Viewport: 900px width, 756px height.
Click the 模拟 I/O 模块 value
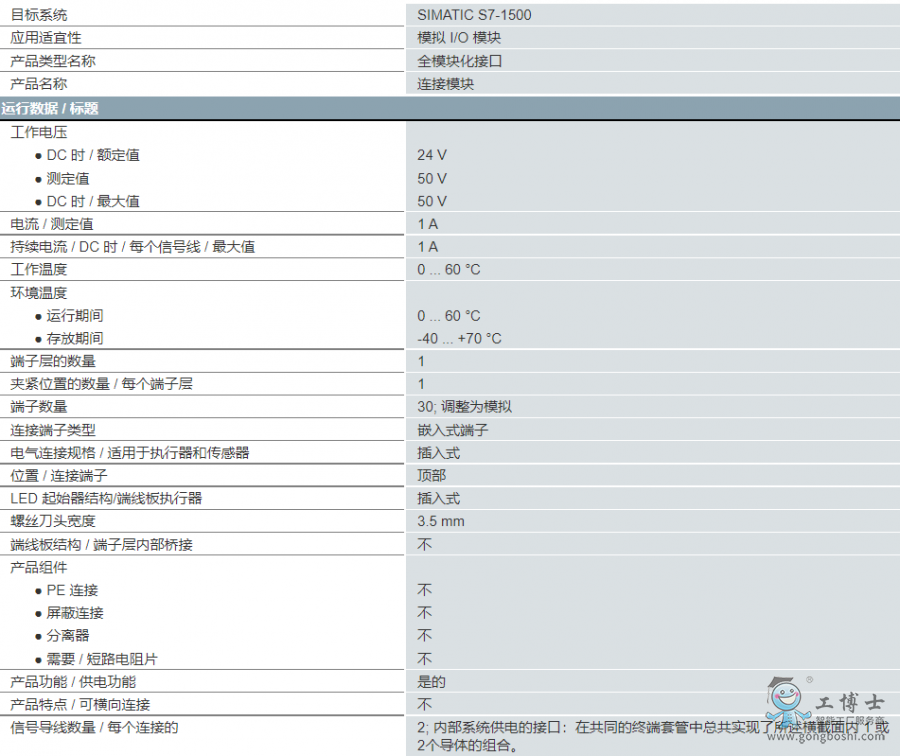click(459, 38)
